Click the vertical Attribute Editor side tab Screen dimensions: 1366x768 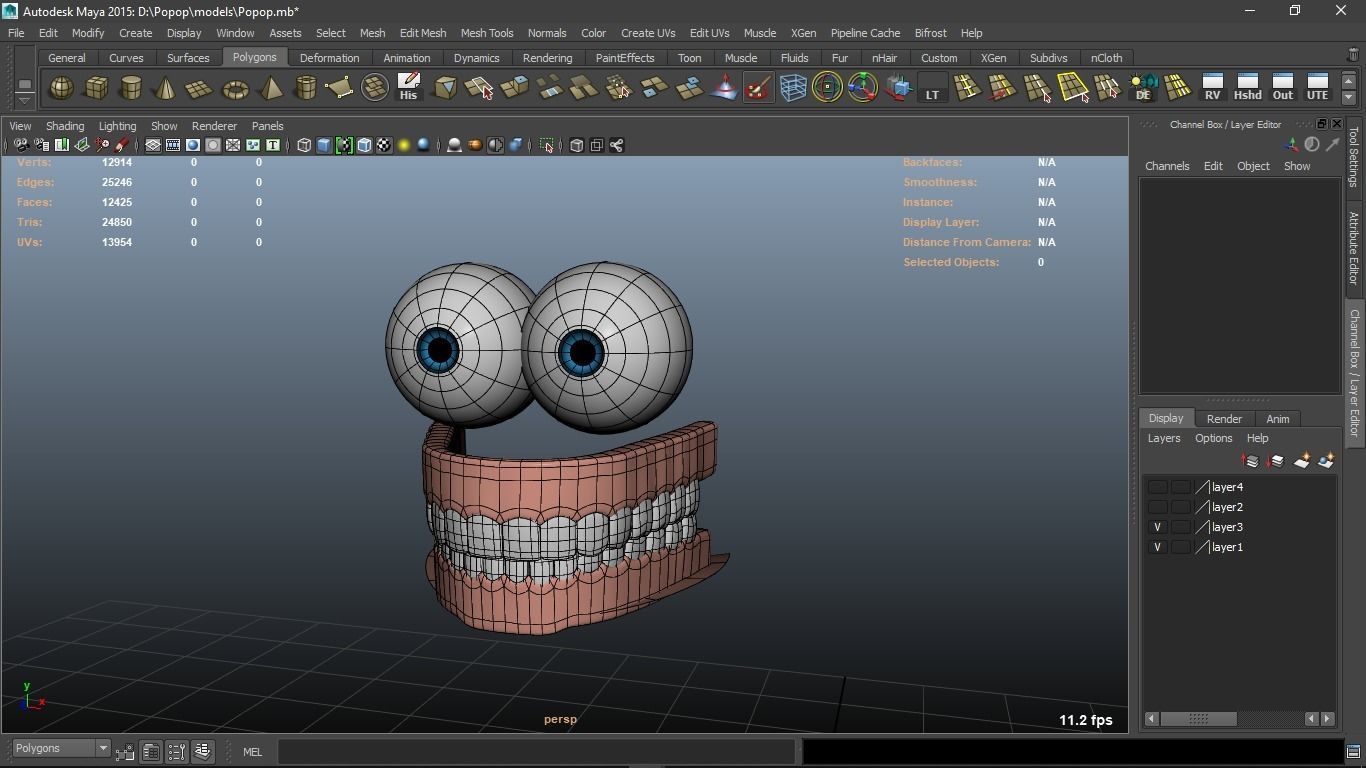[x=1355, y=247]
